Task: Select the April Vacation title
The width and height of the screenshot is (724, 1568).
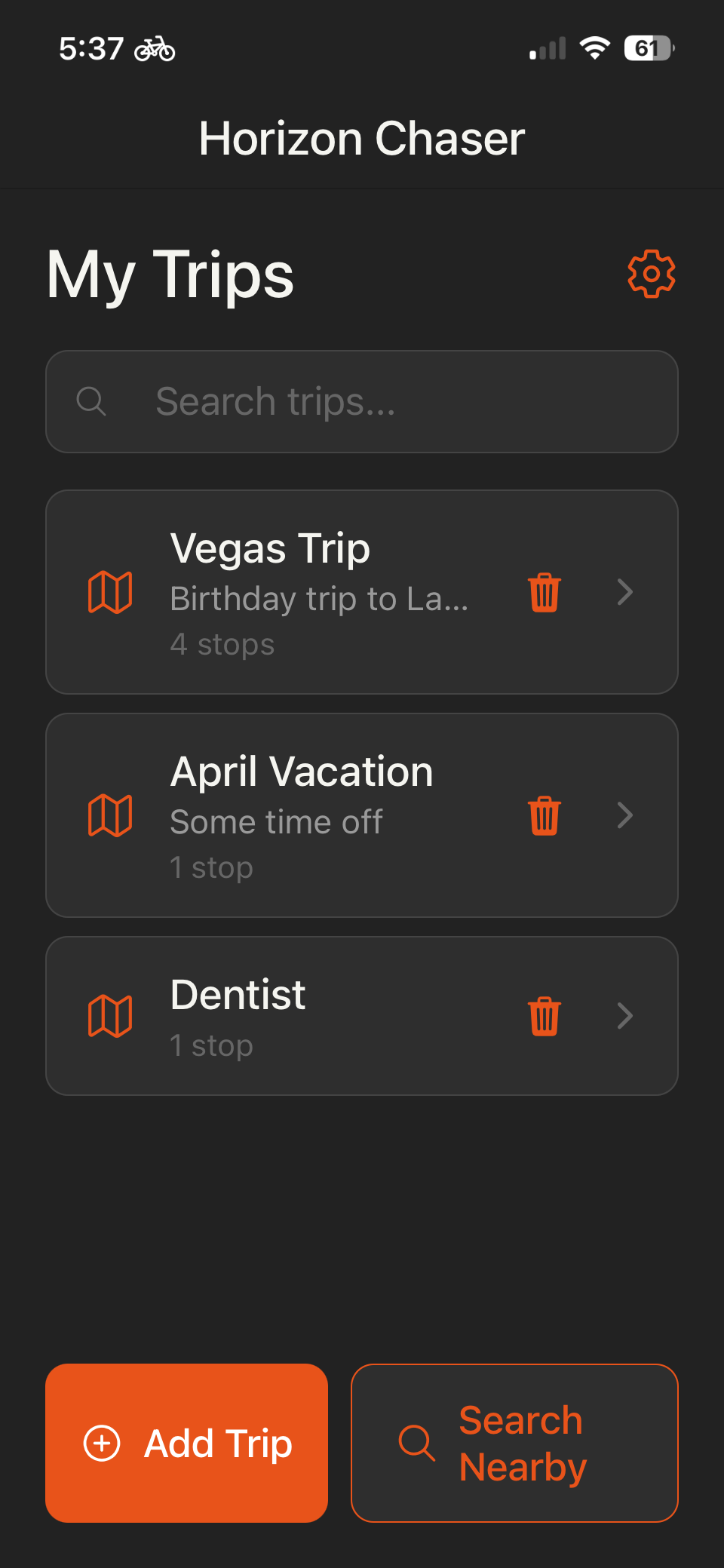Action: pyautogui.click(x=302, y=772)
